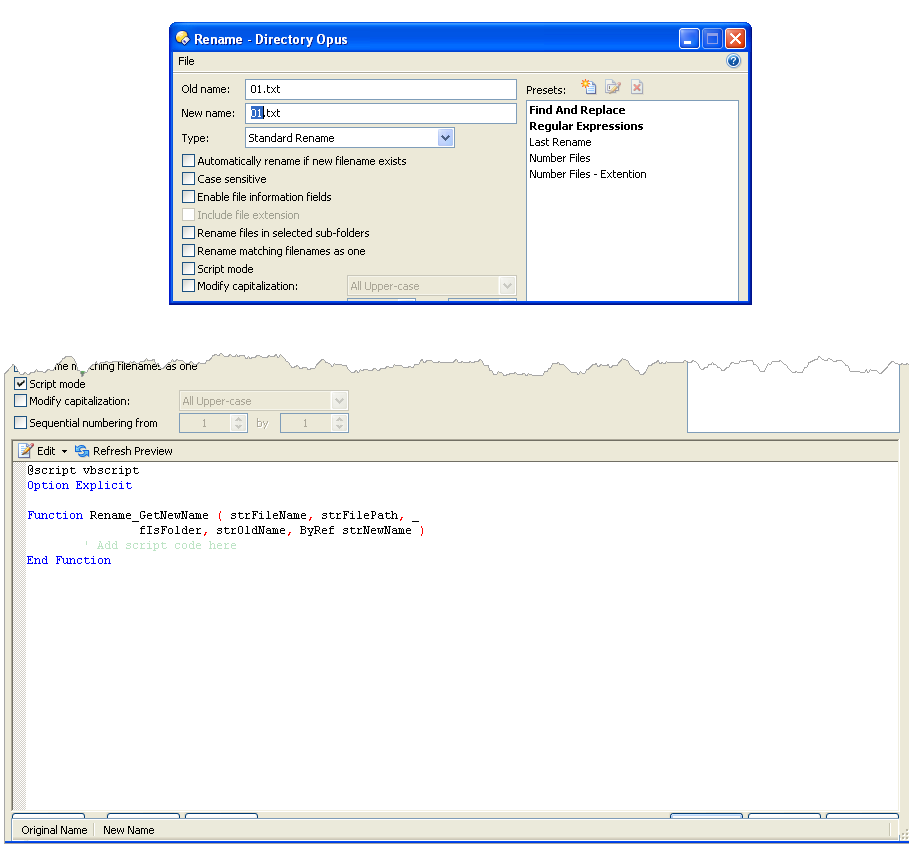Click the New name input field
Image resolution: width=909 pixels, height=852 pixels.
click(x=380, y=113)
